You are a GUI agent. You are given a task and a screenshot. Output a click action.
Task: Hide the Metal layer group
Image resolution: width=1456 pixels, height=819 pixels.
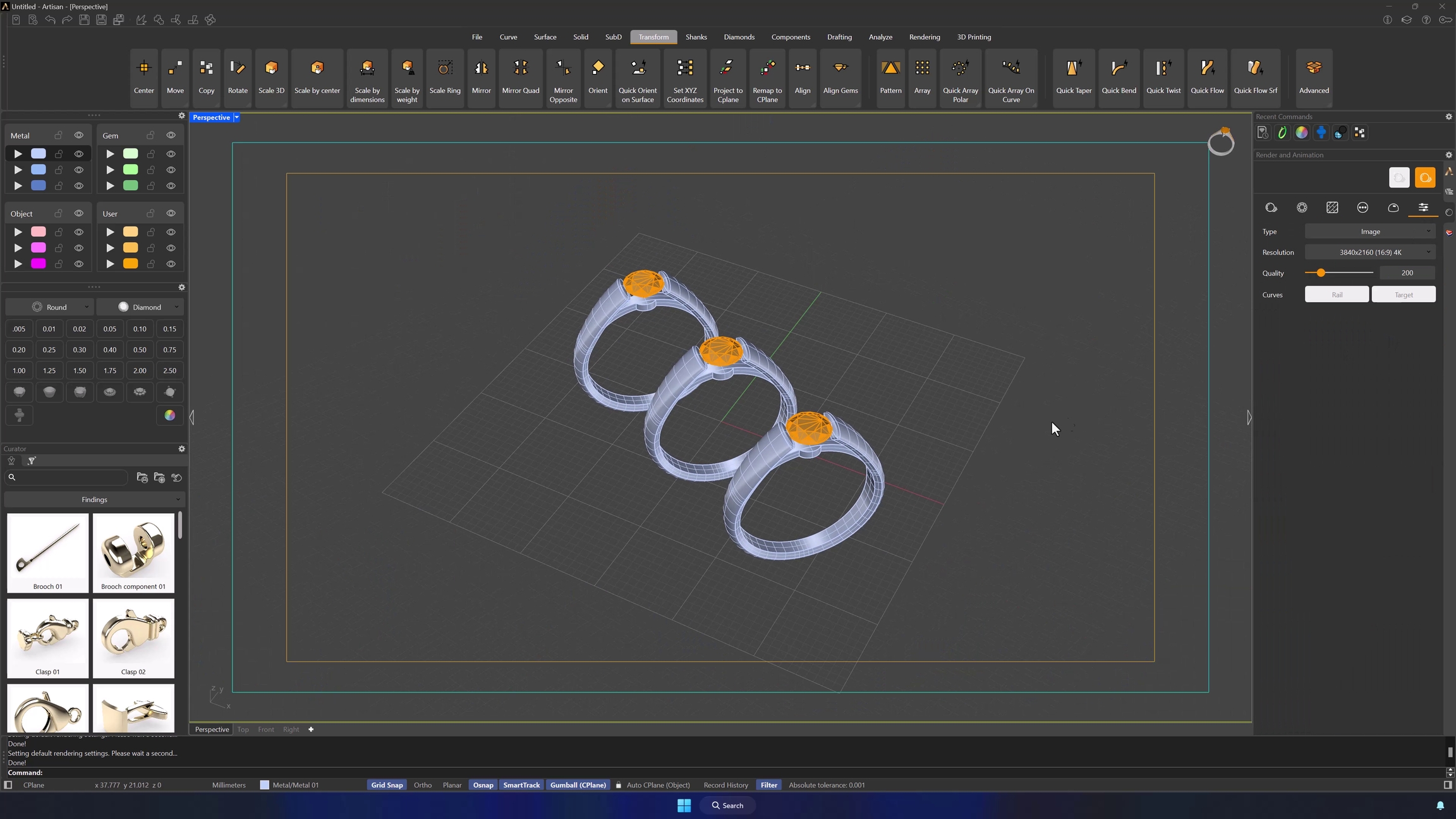79,135
